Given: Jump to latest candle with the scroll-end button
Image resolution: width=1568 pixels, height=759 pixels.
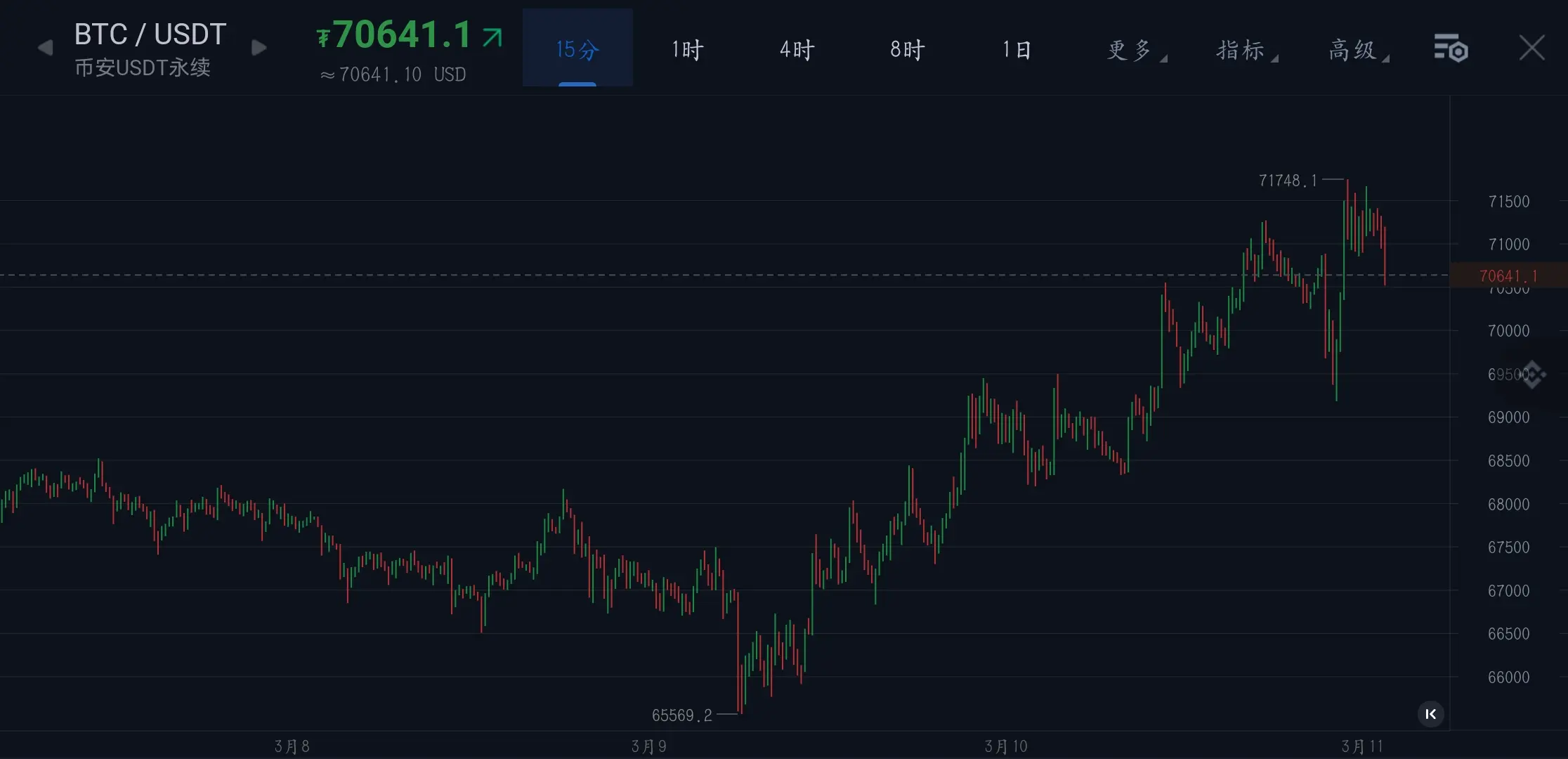Looking at the screenshot, I should (x=1430, y=714).
